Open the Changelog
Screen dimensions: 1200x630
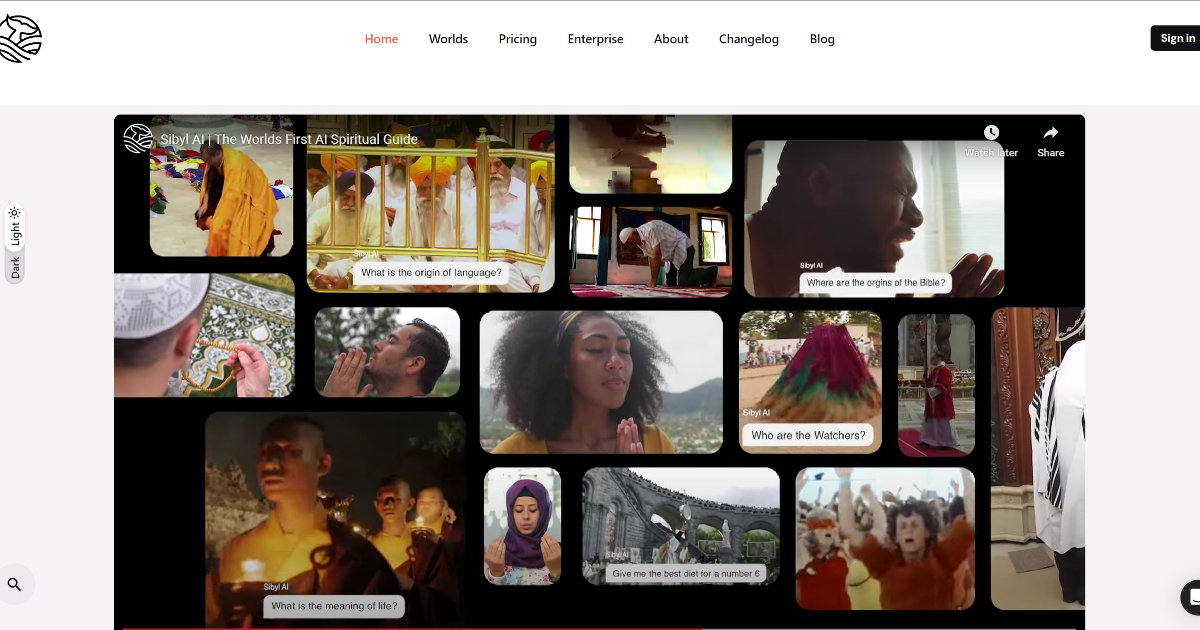(x=749, y=39)
